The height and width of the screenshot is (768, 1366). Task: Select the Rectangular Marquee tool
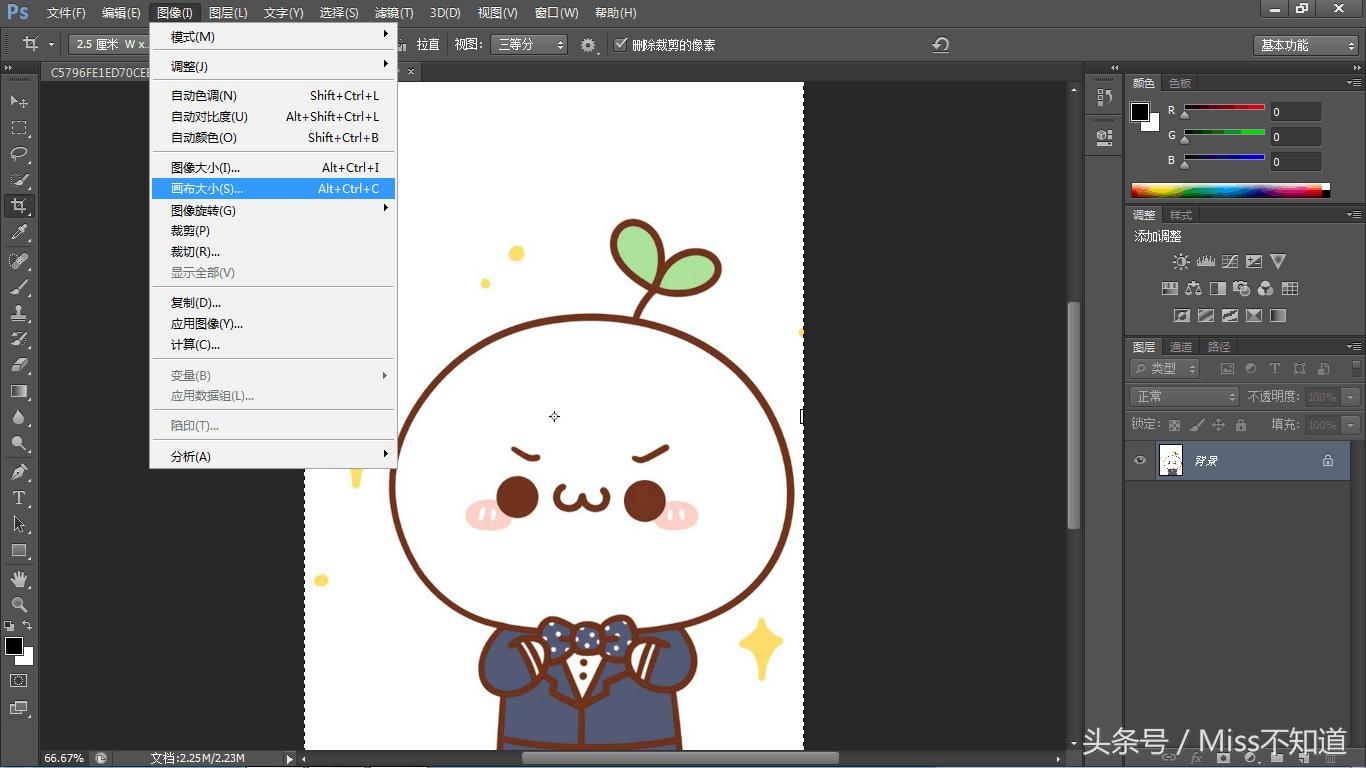pos(19,128)
